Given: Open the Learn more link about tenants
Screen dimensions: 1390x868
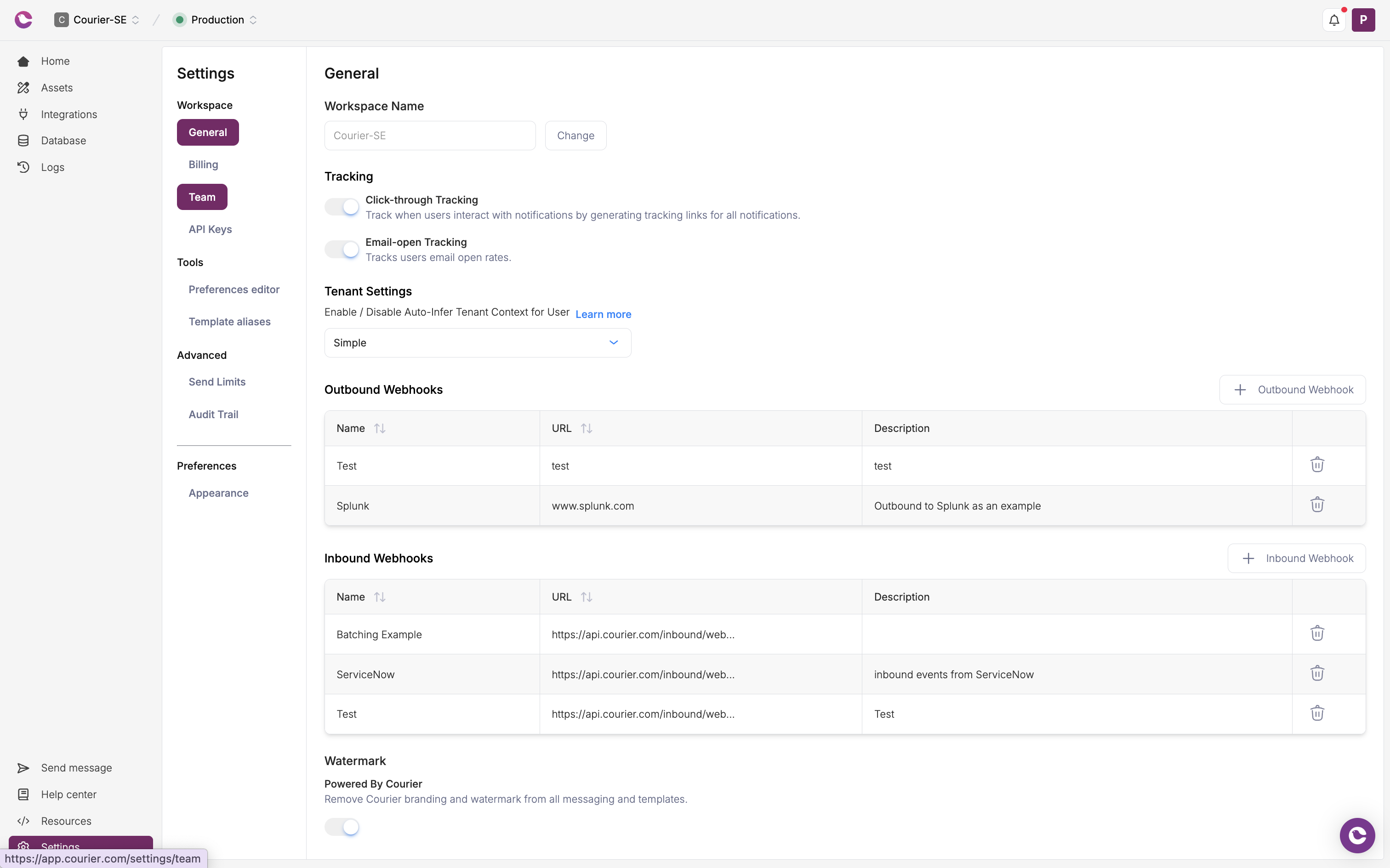Looking at the screenshot, I should pos(603,314).
